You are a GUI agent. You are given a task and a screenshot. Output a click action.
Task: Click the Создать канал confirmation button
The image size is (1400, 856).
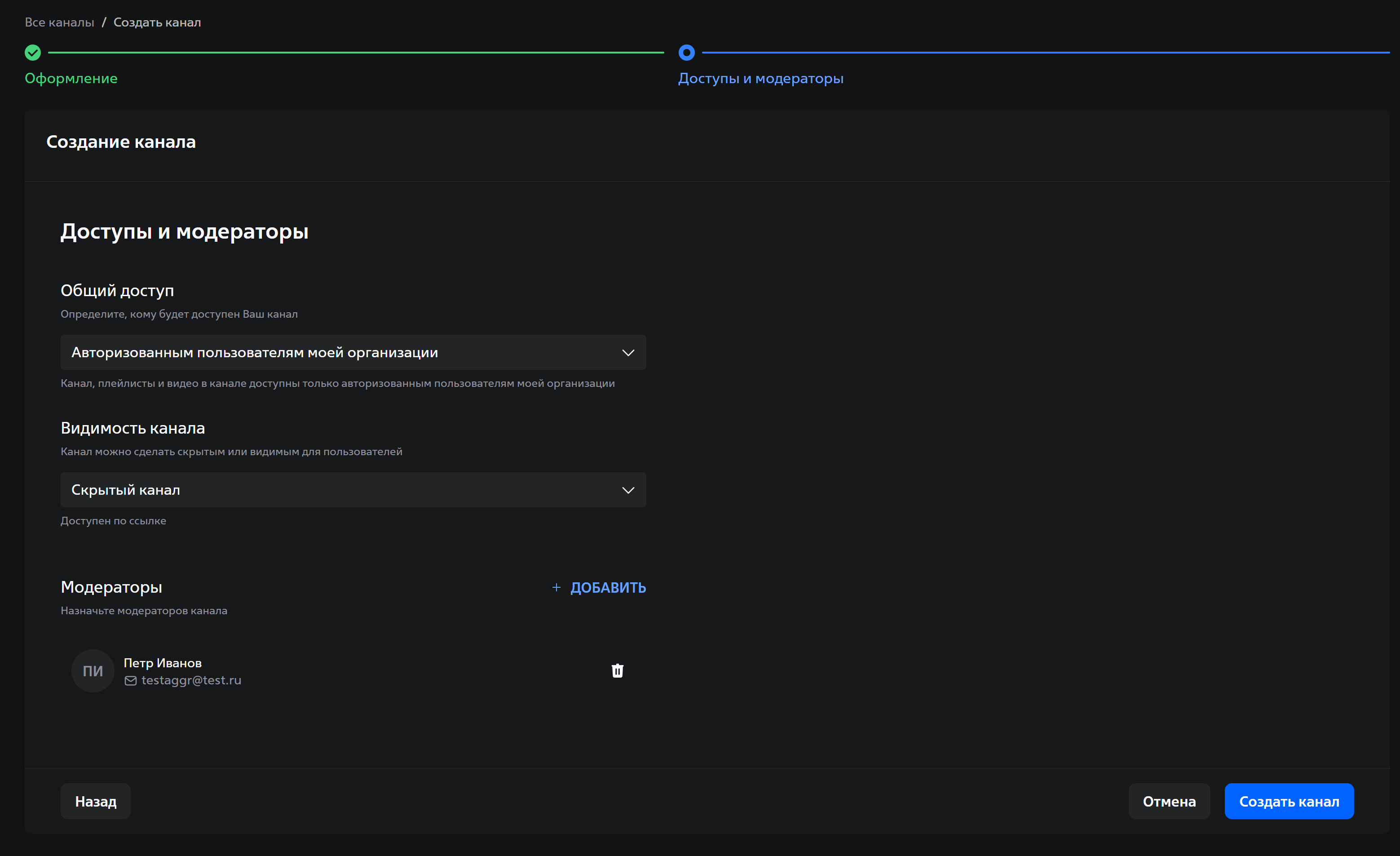click(x=1289, y=801)
